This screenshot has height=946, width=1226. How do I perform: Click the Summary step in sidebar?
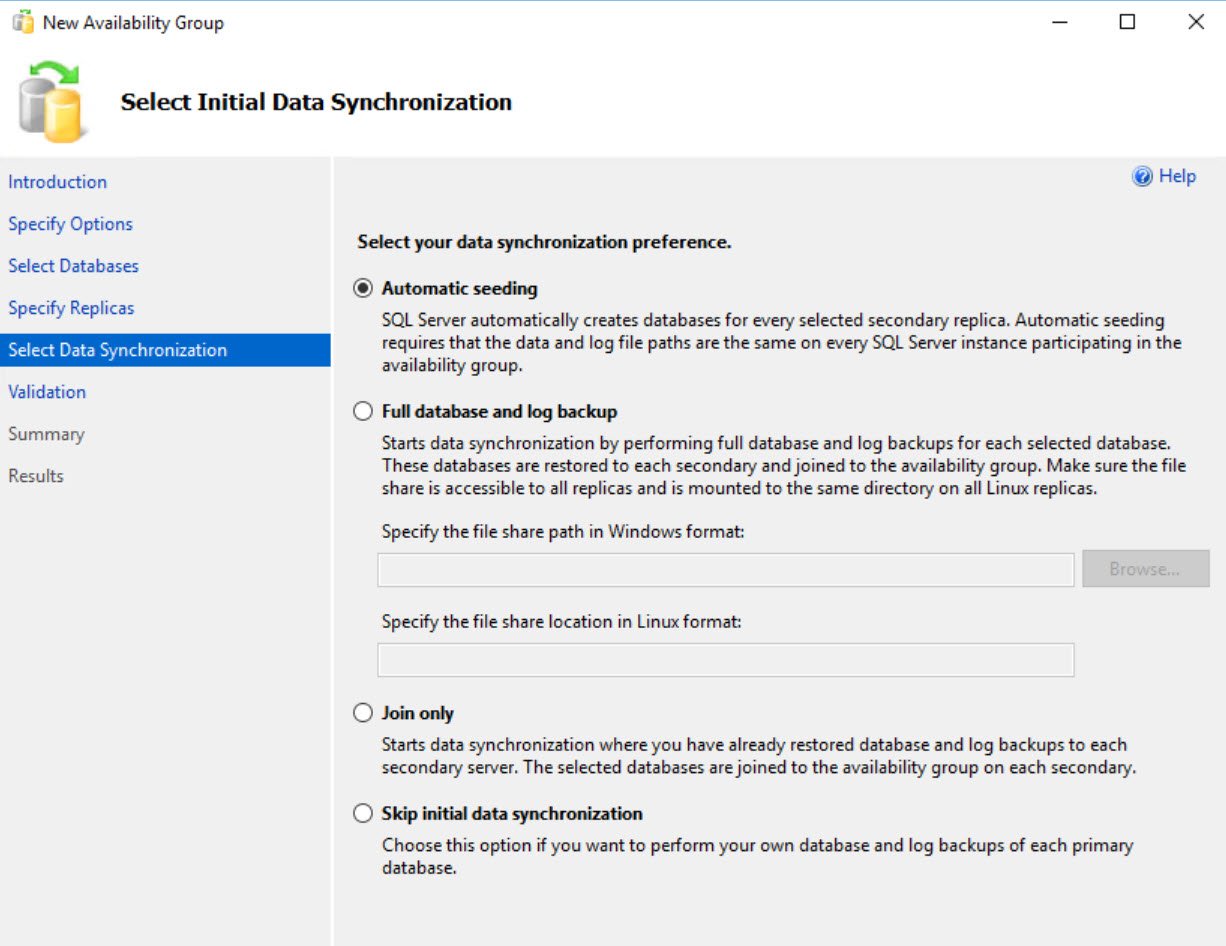(46, 434)
